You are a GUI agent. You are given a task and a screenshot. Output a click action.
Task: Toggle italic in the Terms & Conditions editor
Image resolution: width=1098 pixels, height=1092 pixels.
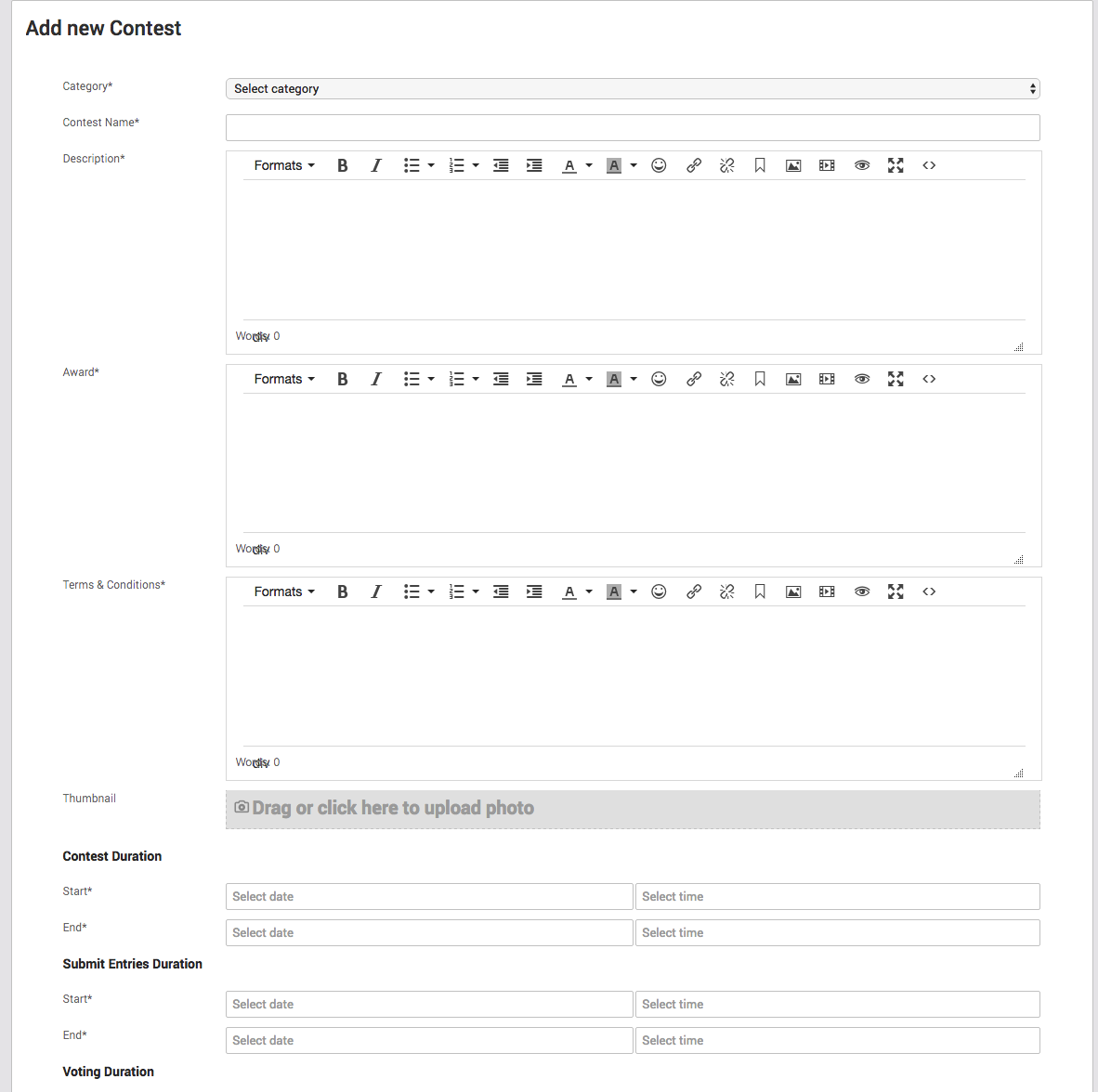(x=376, y=591)
